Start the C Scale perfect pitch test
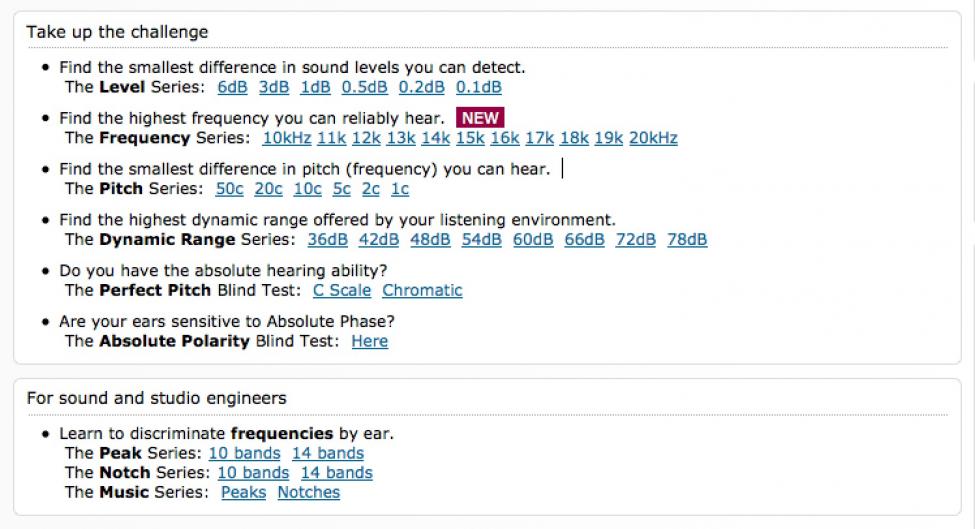Screen dimensions: 975x529 tap(342, 290)
